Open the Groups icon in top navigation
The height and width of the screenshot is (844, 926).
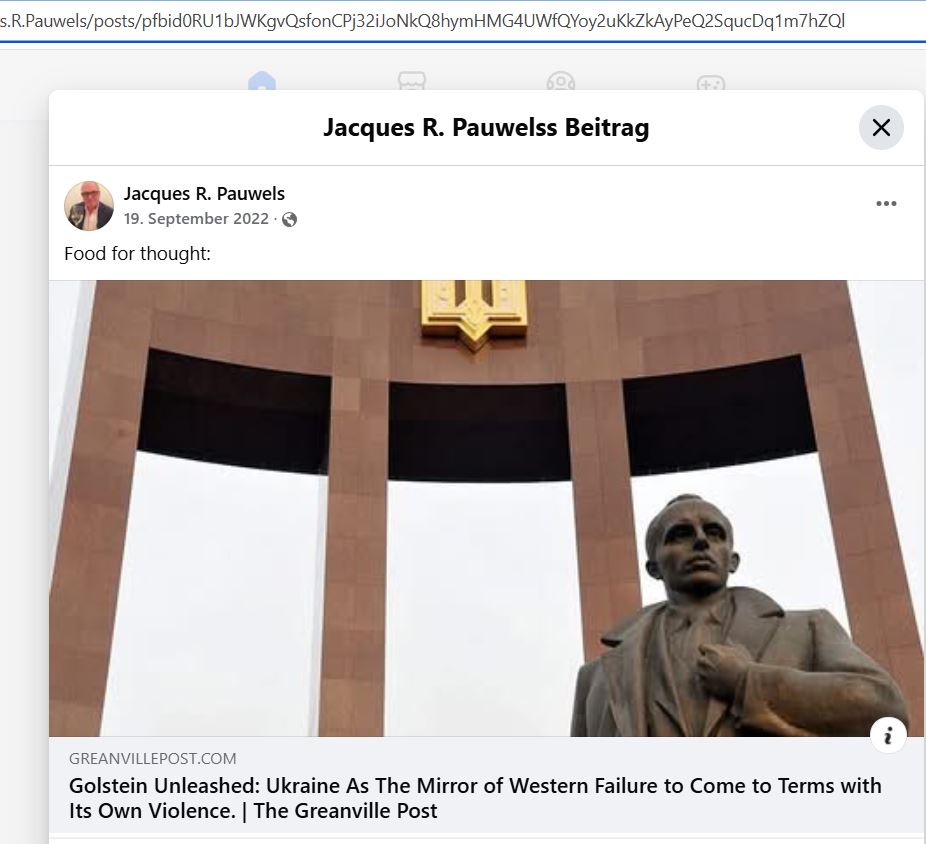(561, 81)
